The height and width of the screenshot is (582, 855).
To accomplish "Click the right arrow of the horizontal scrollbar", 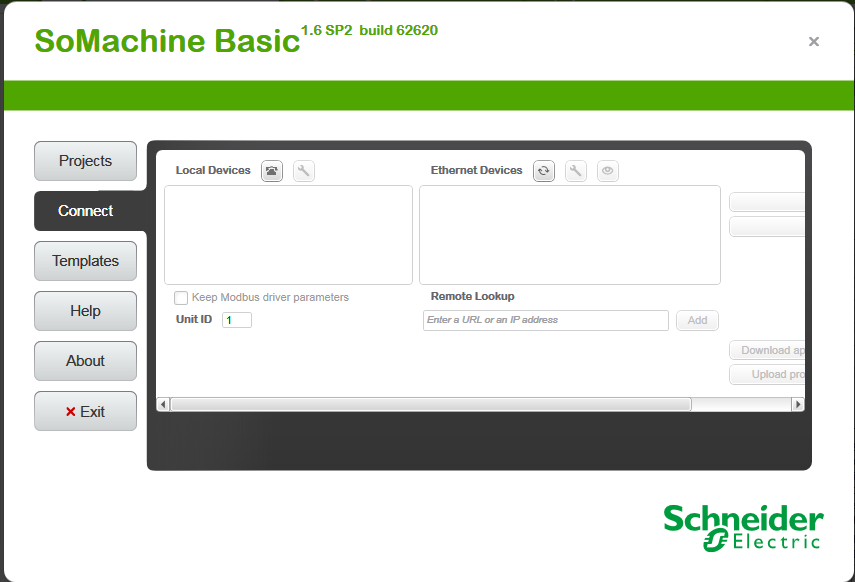I will click(x=798, y=404).
